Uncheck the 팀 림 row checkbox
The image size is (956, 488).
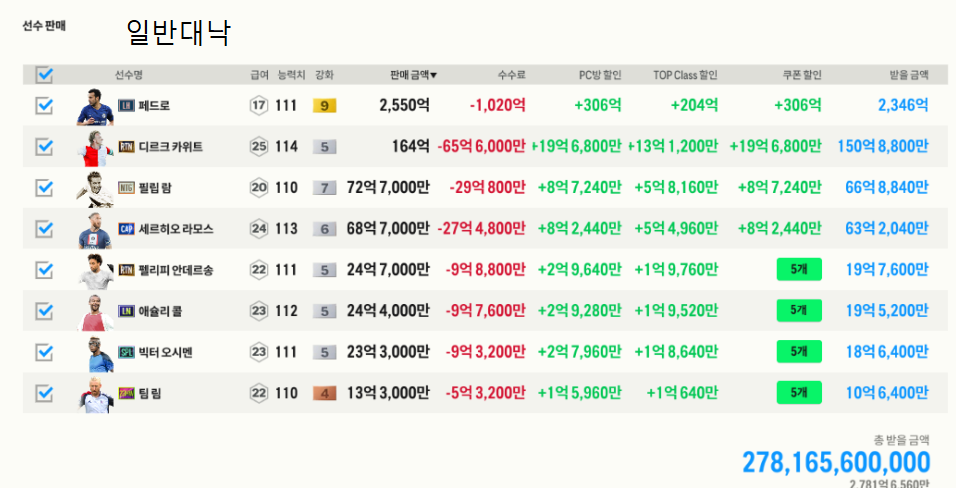pos(44,393)
